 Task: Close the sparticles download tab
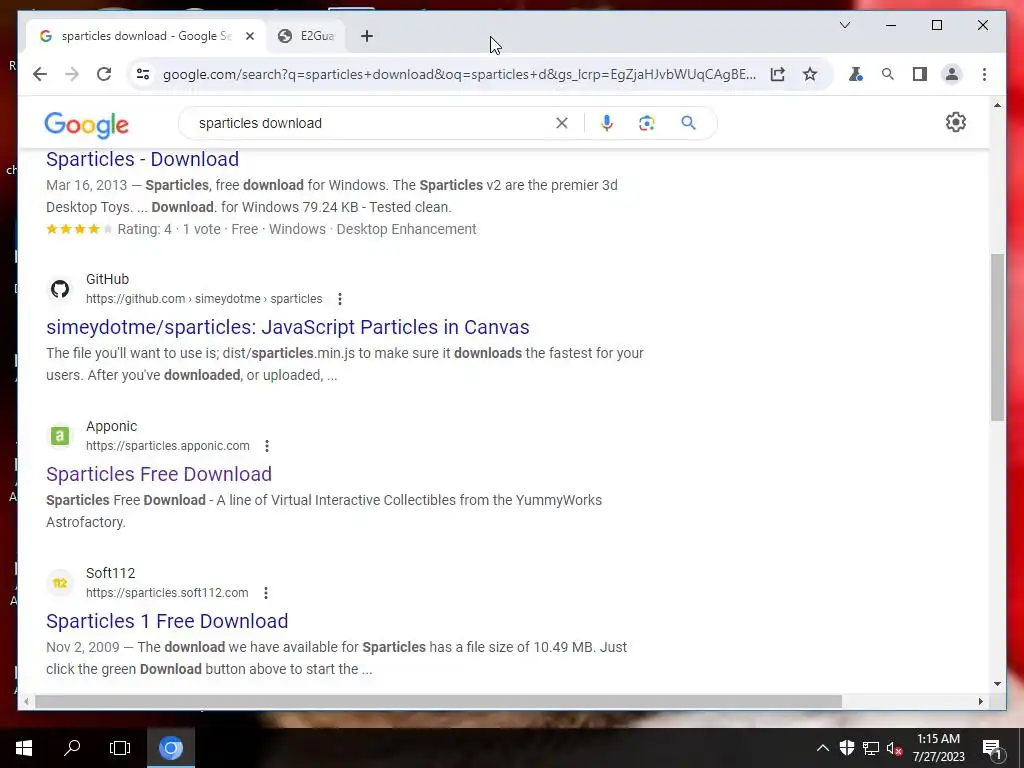pos(249,36)
